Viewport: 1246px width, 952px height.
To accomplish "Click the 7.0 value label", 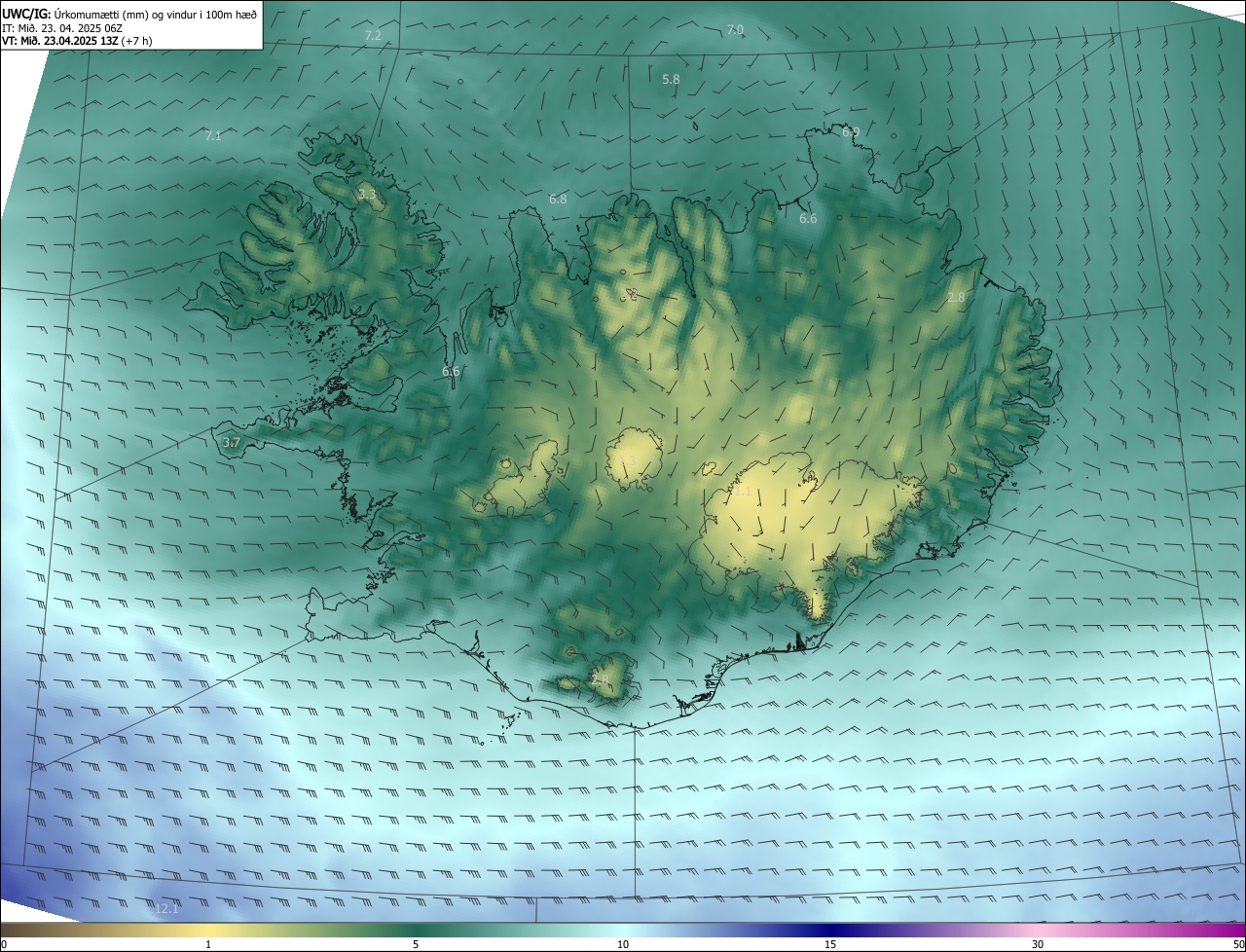I will (x=735, y=30).
